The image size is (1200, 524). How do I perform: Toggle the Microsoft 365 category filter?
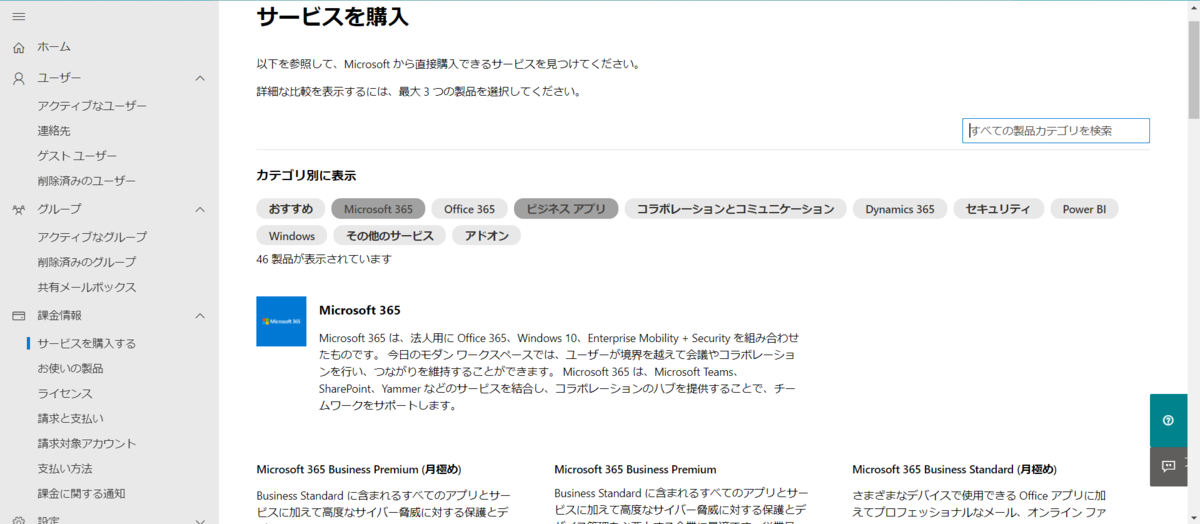click(x=378, y=209)
